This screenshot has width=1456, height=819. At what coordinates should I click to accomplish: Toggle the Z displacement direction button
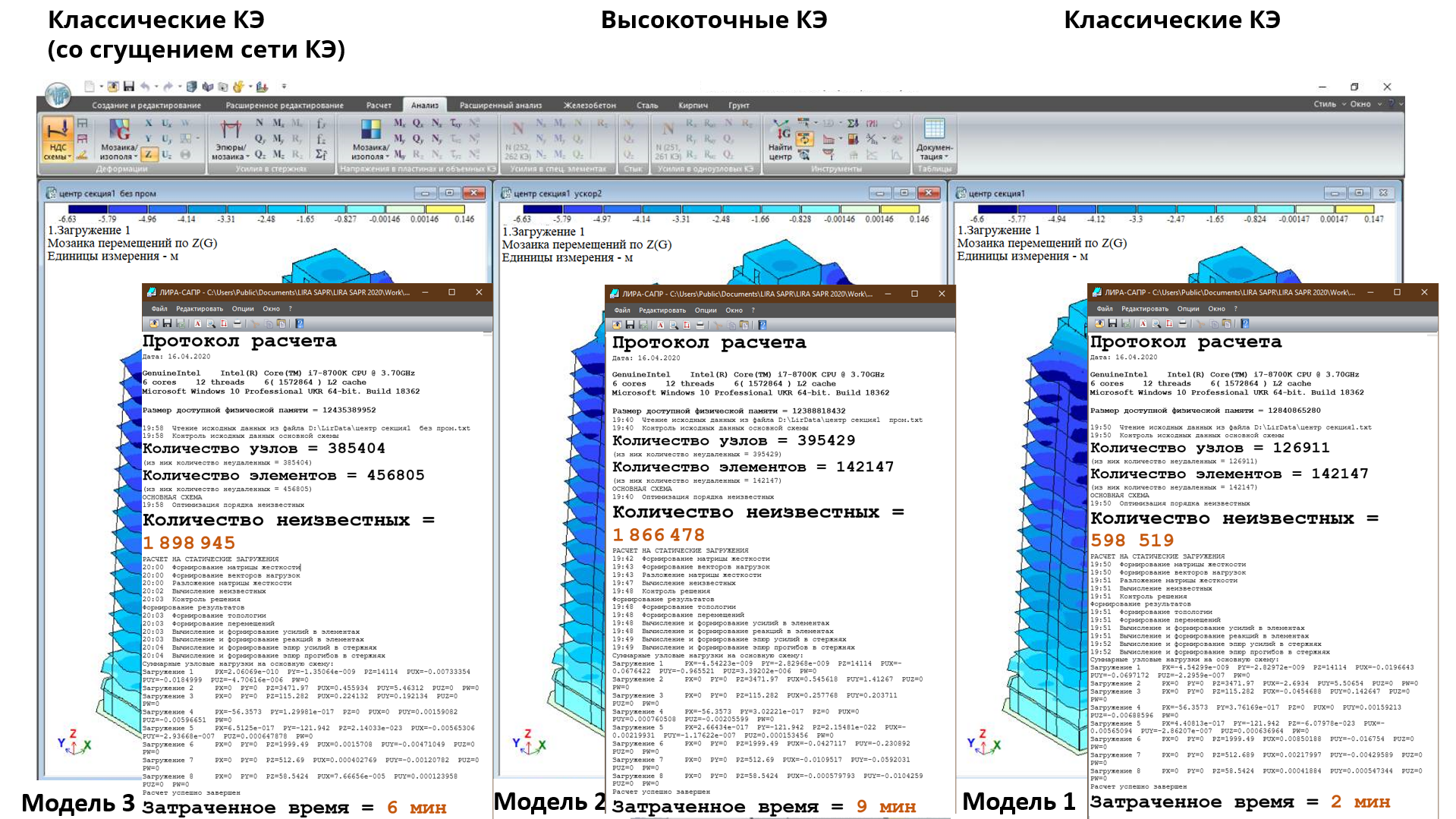point(149,154)
